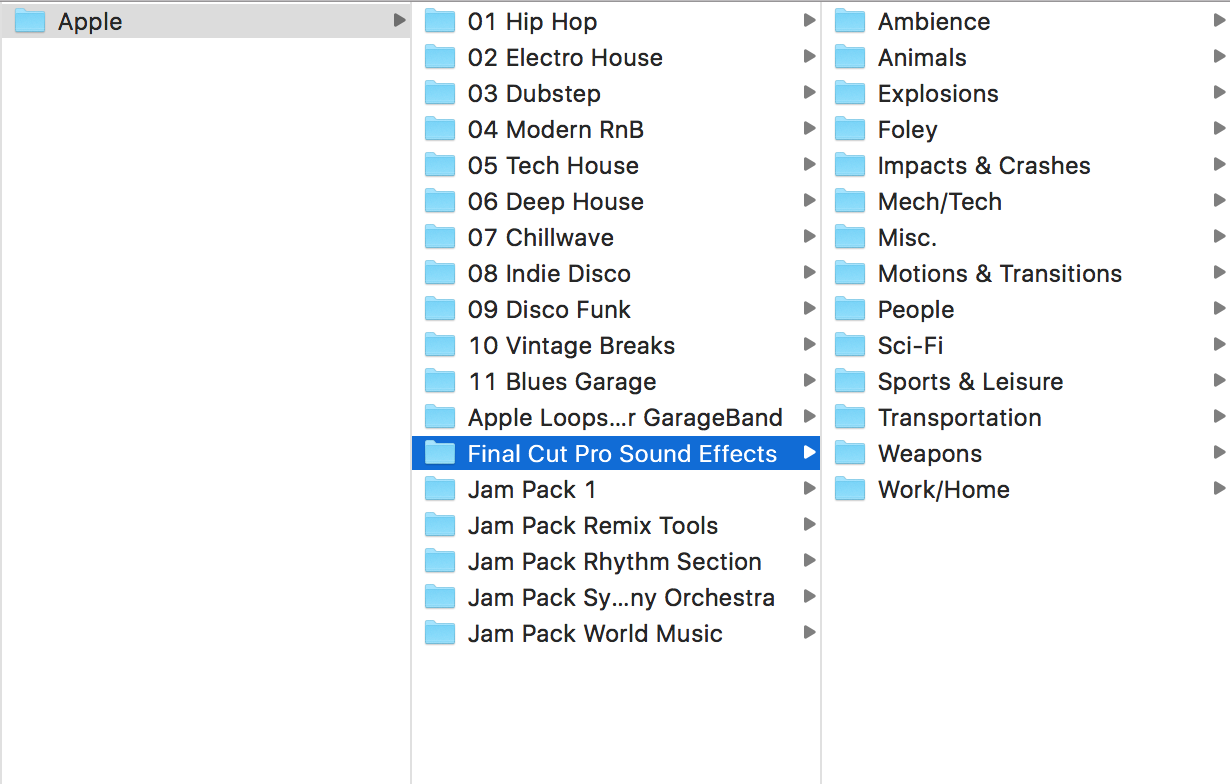Viewport: 1230px width, 784px height.
Task: Expand the Animals folder arrow
Action: [x=1219, y=57]
